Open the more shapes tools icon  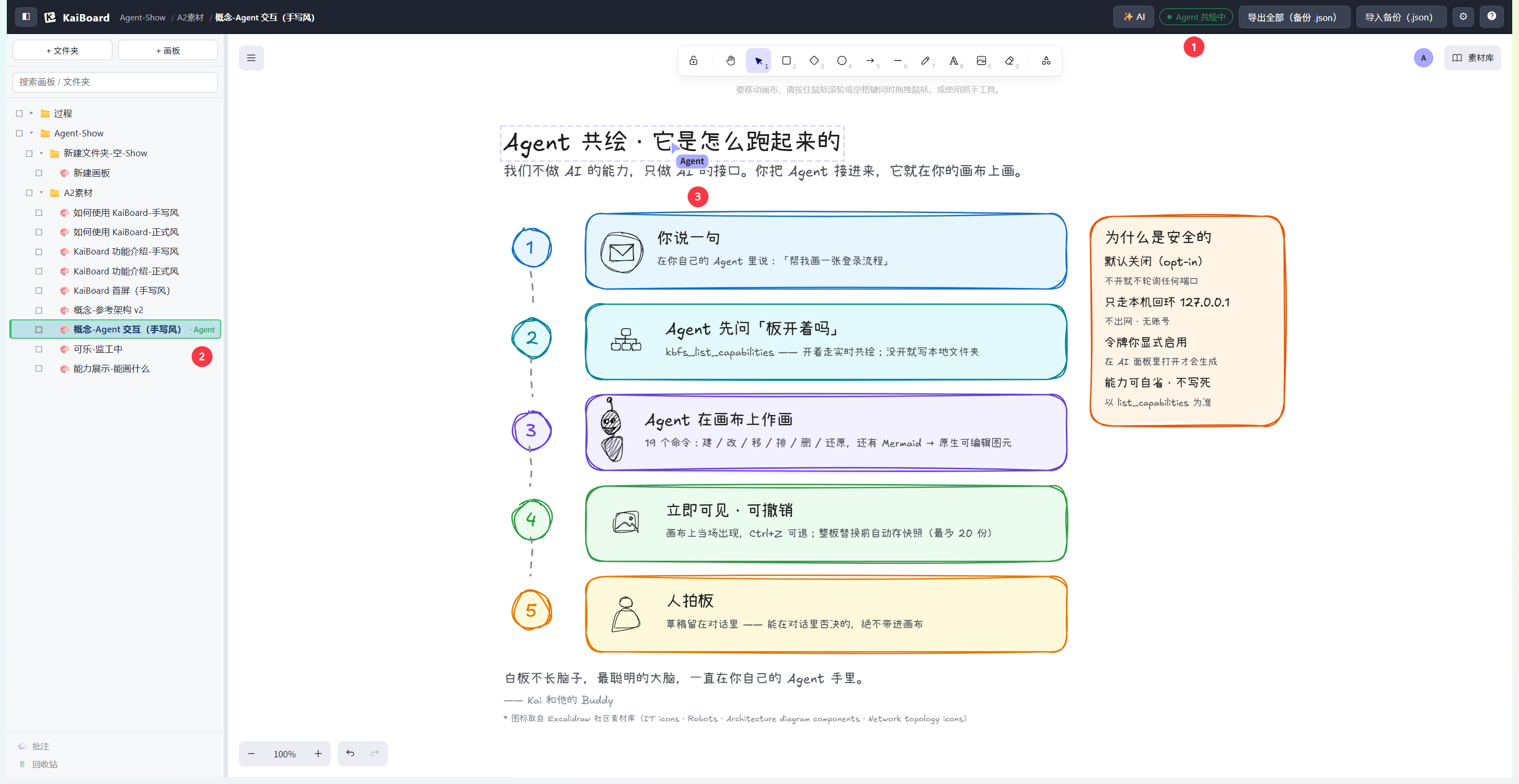1046,60
